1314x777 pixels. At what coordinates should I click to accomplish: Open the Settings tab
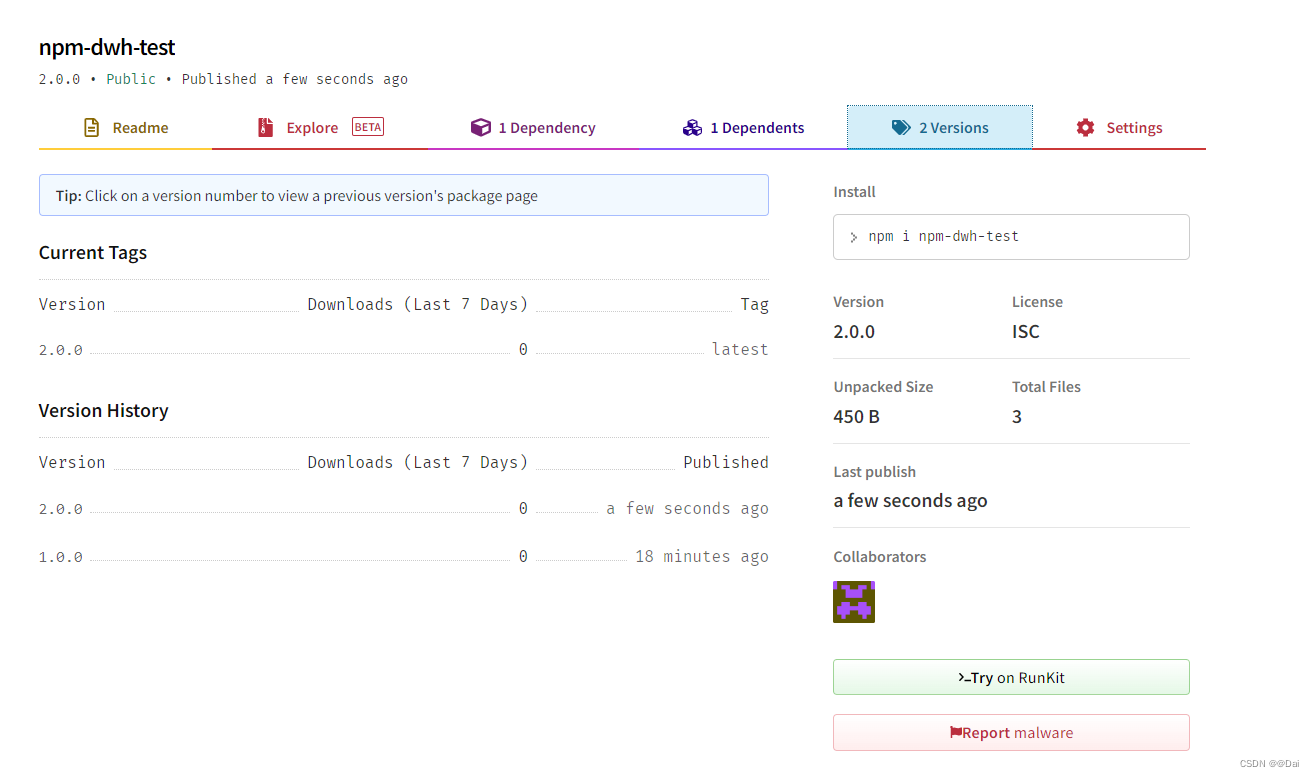click(x=1119, y=128)
